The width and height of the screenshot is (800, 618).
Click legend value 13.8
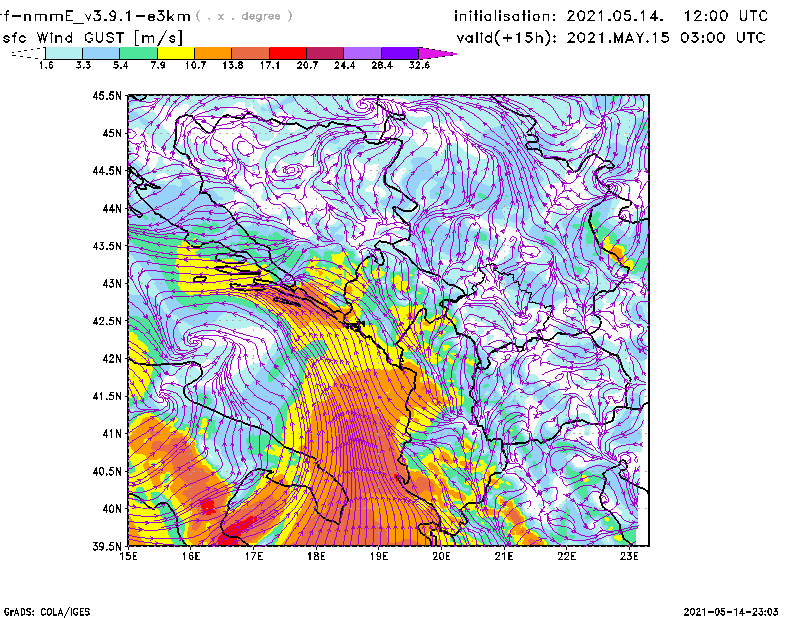click(233, 65)
